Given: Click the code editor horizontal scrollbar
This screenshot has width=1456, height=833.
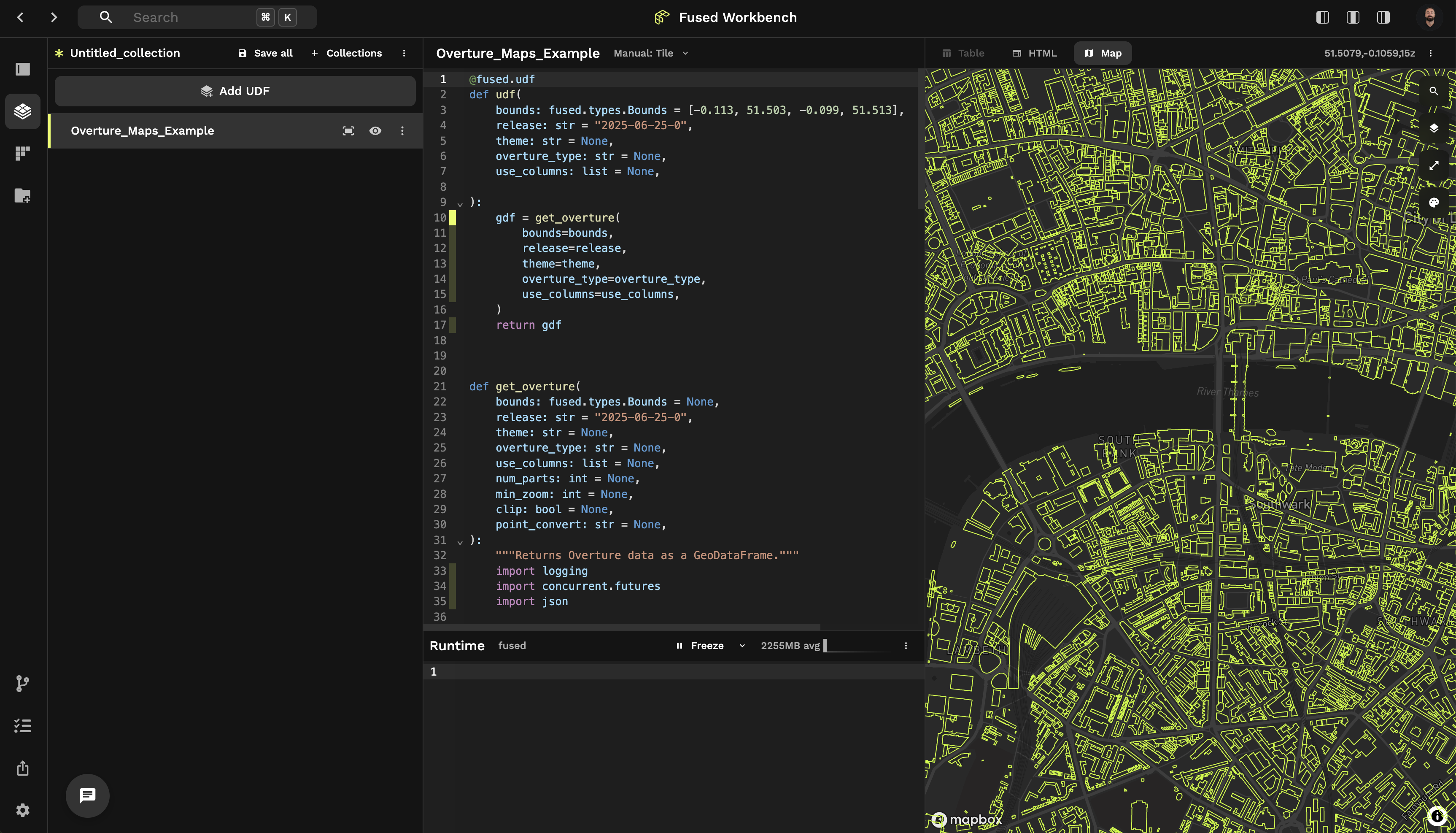Looking at the screenshot, I should (622, 627).
